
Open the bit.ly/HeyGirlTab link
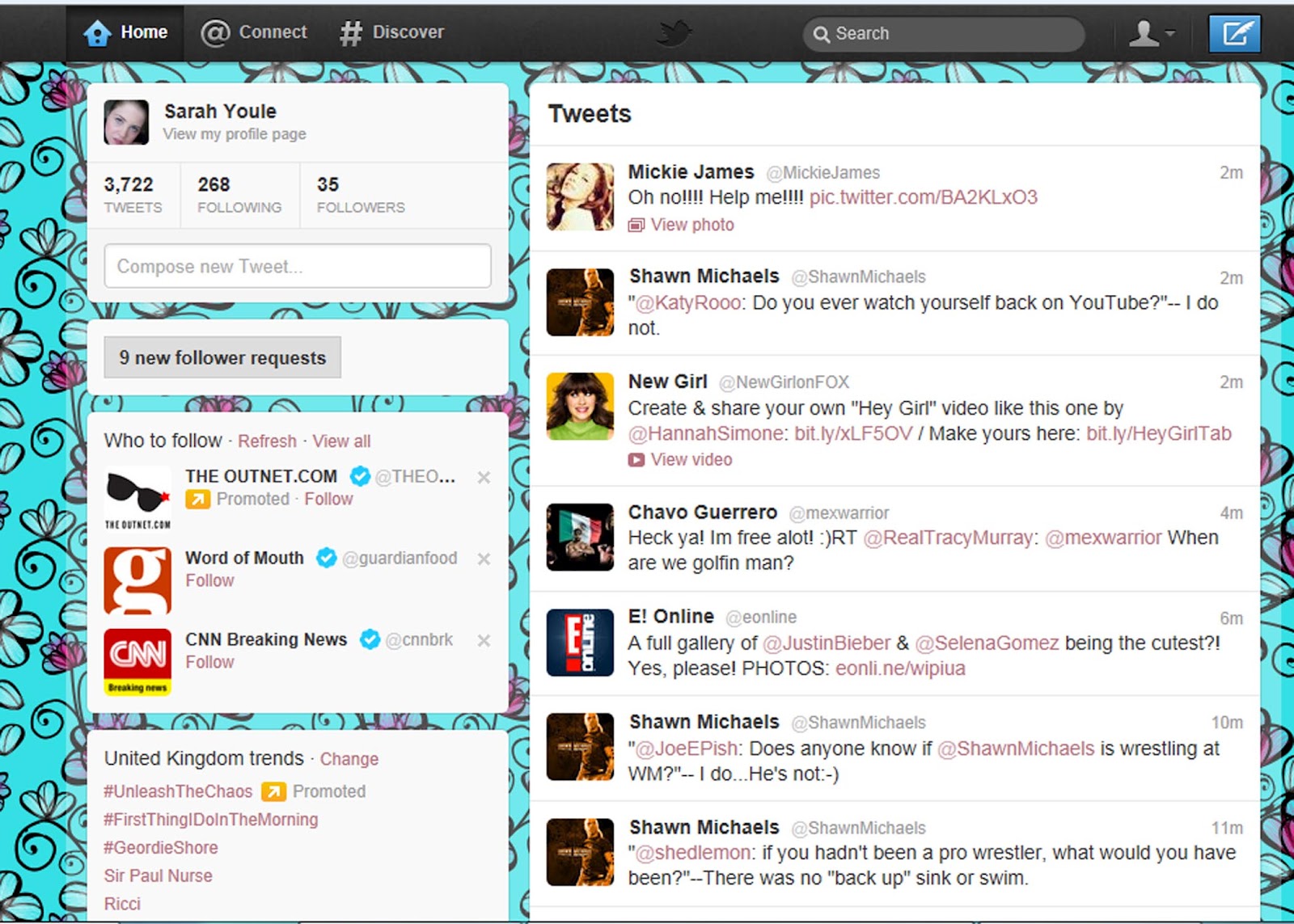[x=1159, y=434]
